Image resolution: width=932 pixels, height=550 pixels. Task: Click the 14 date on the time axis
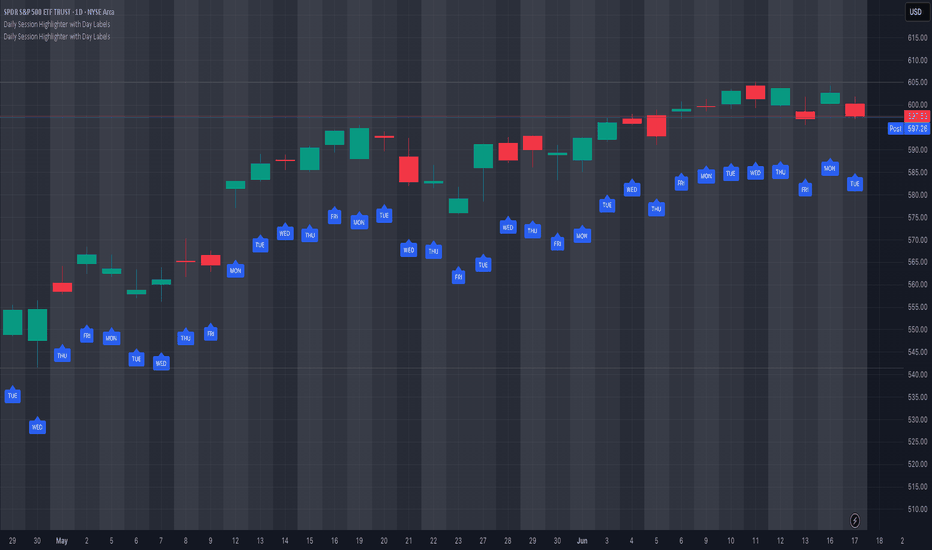click(x=285, y=541)
